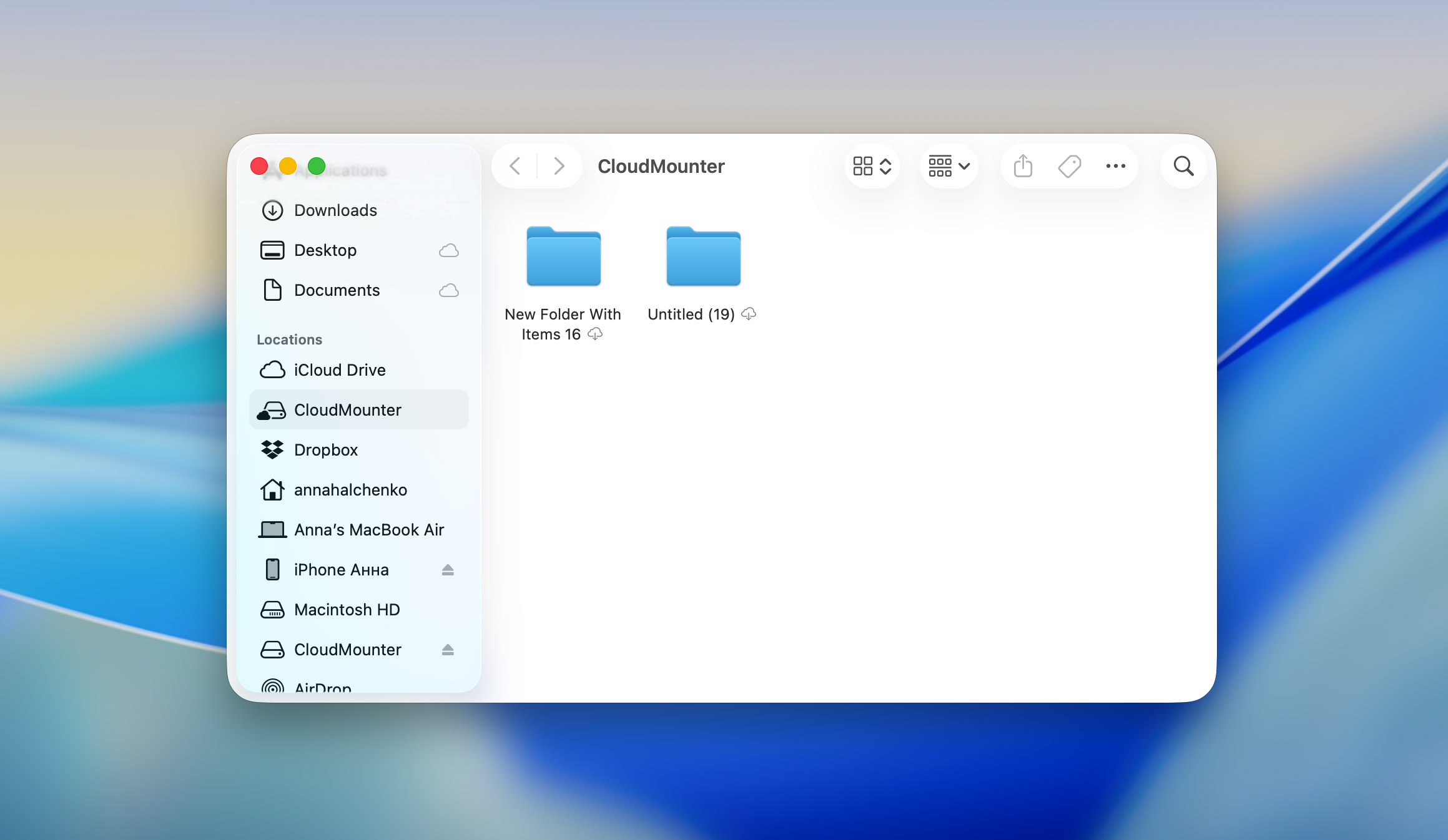Open the Downloads folder in the sidebar

pos(335,210)
